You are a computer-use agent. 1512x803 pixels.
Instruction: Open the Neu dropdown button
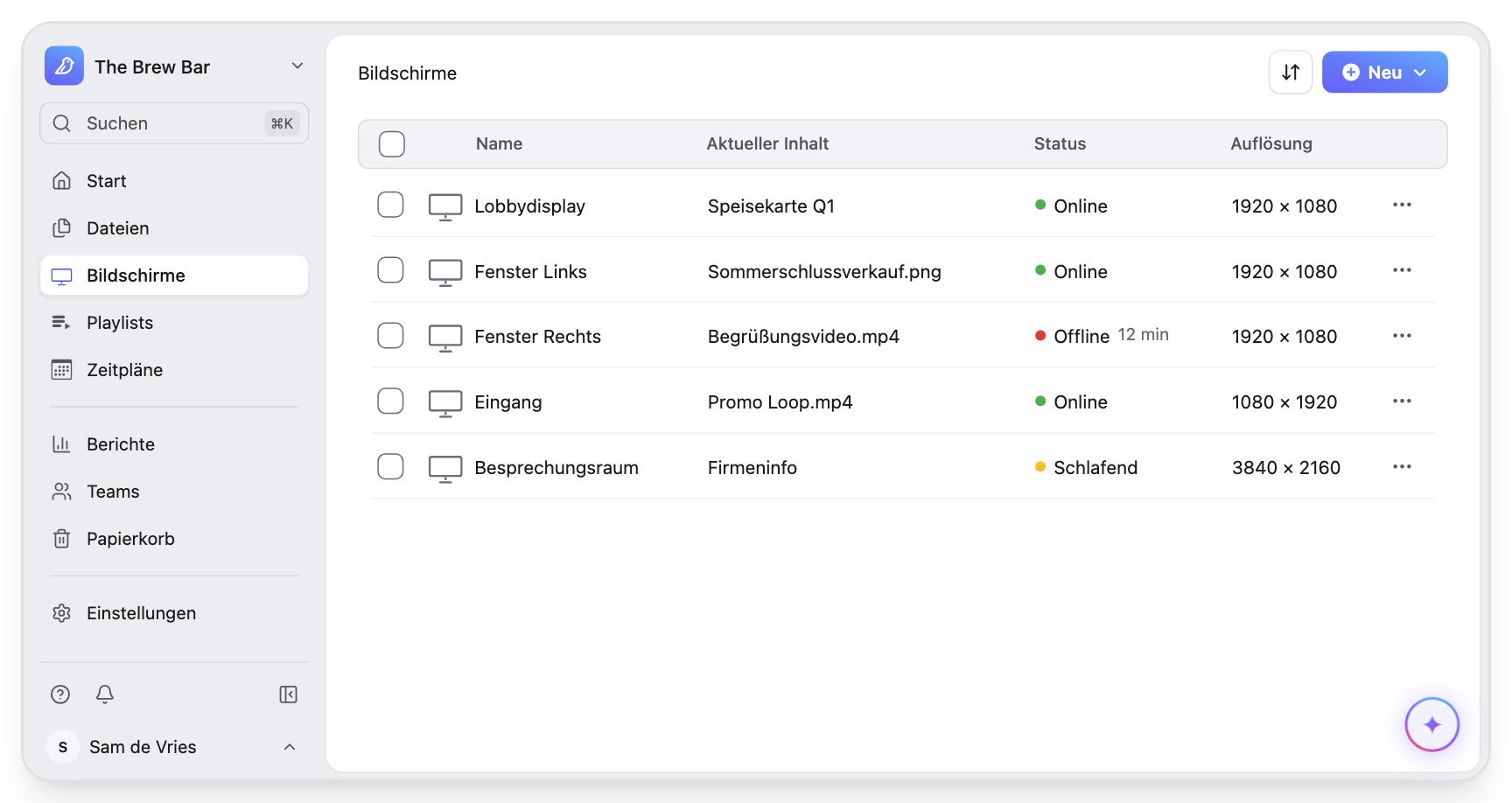1384,73
